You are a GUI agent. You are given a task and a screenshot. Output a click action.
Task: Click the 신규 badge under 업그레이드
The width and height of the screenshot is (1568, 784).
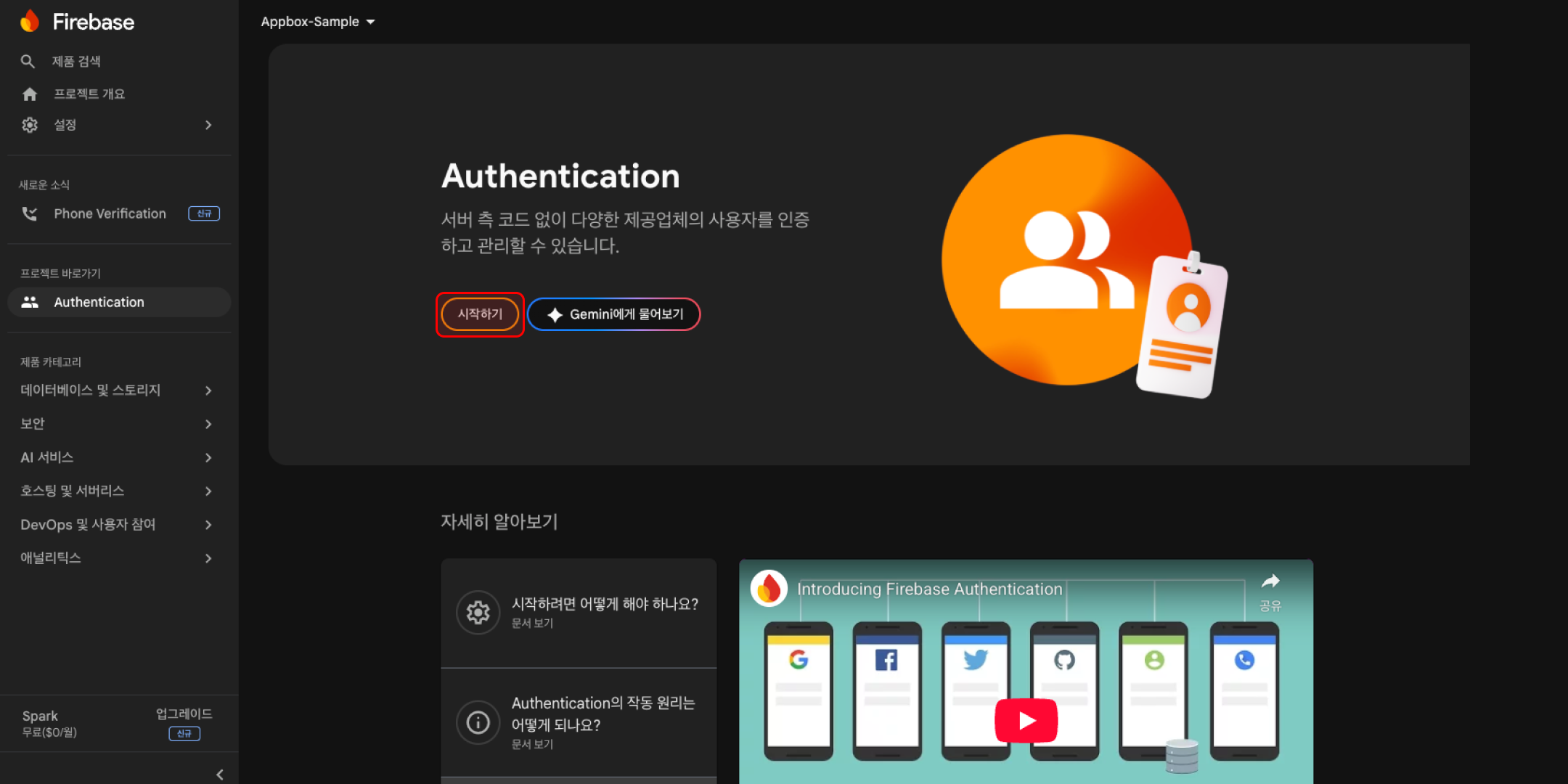[184, 733]
